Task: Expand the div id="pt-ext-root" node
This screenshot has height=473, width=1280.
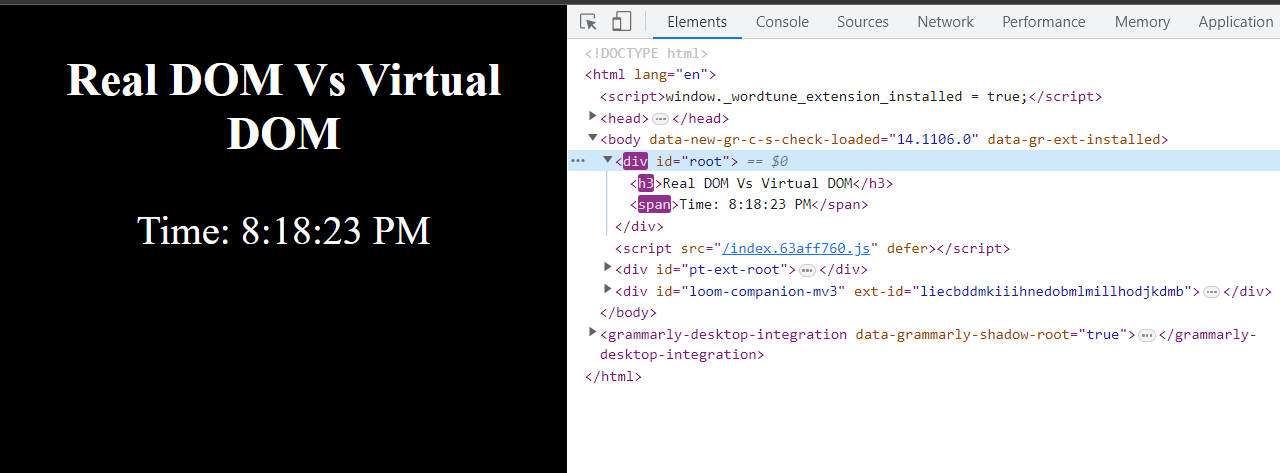Action: 608,268
